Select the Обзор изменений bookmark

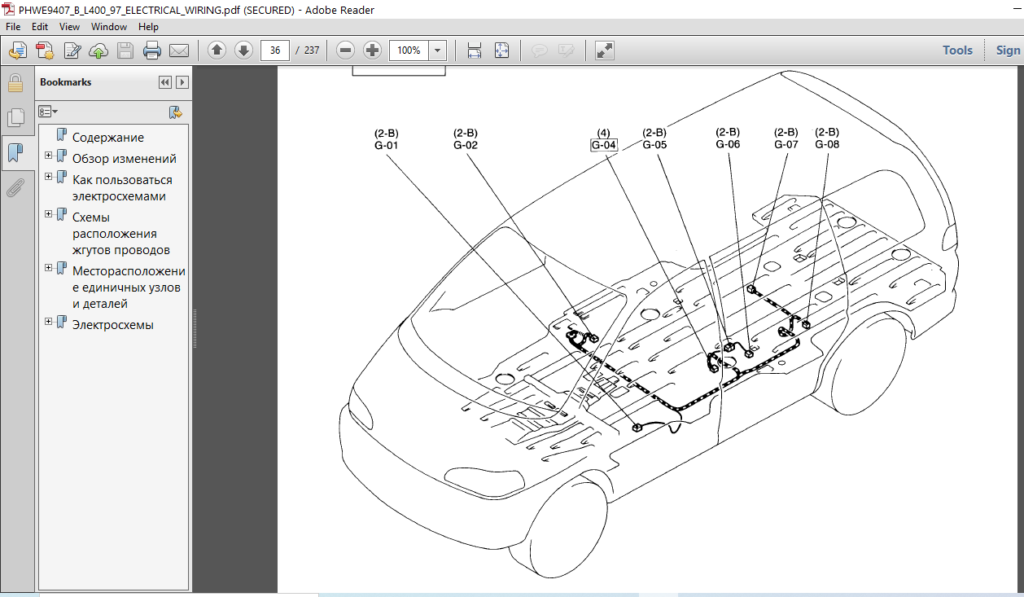coord(124,159)
